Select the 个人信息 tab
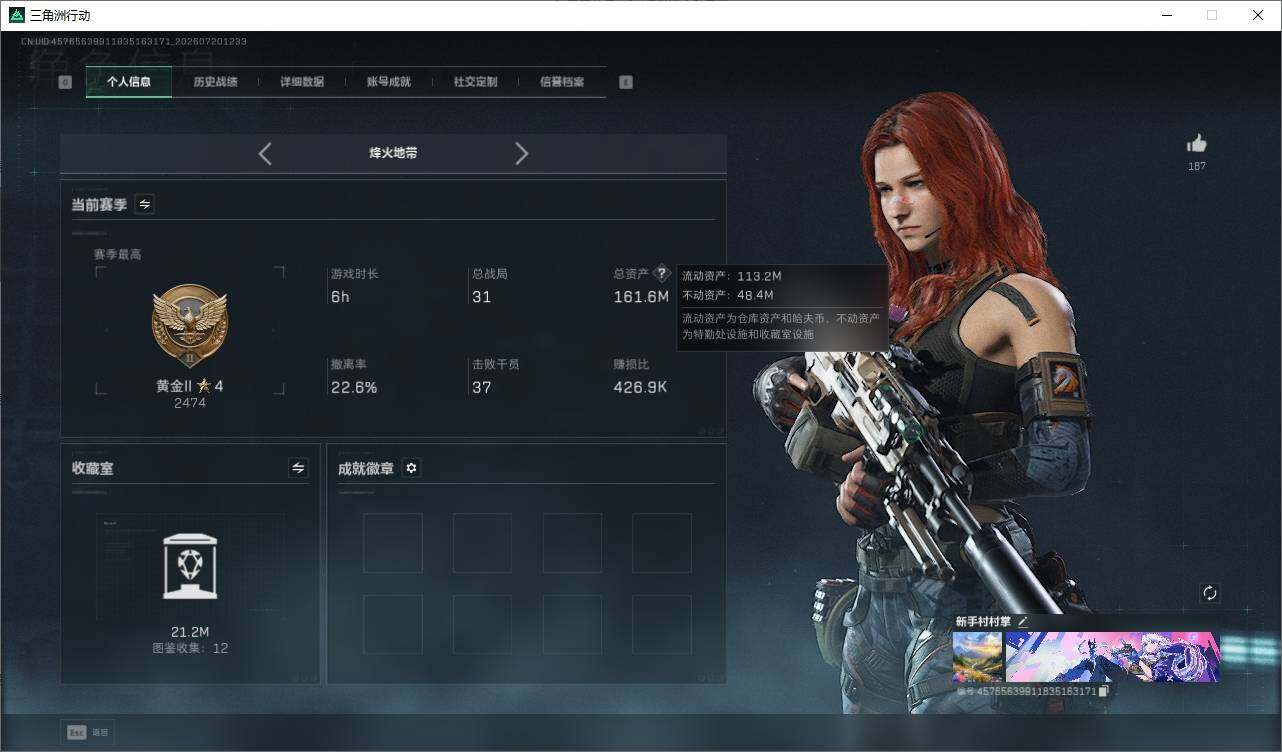This screenshot has width=1282, height=752. click(x=129, y=82)
